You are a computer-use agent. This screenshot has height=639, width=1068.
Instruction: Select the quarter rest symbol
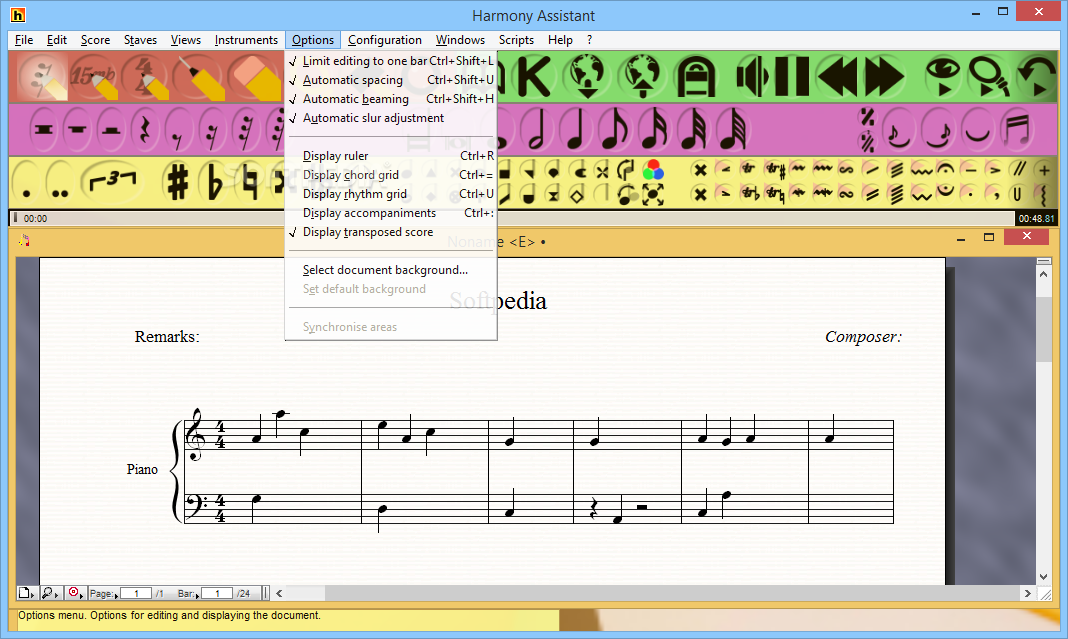tap(144, 129)
